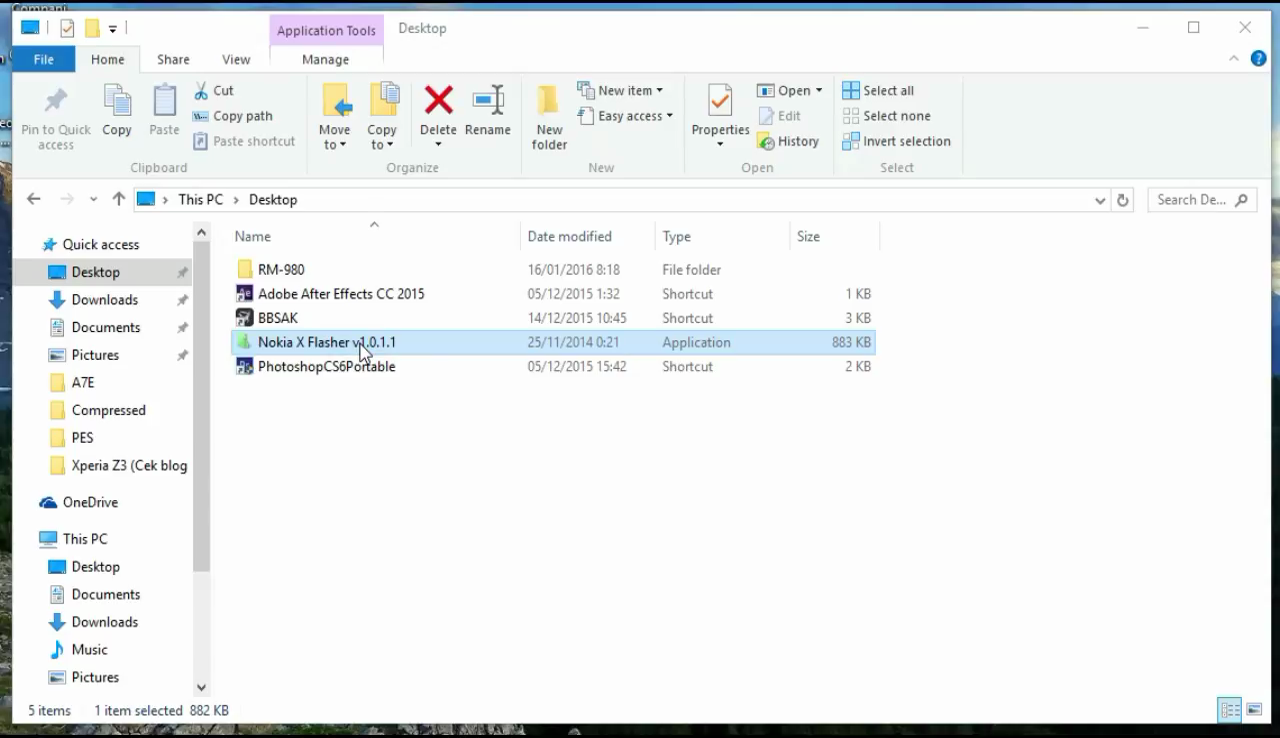Switch to Large icons view in status bar
This screenshot has height=738, width=1280.
[x=1254, y=710]
